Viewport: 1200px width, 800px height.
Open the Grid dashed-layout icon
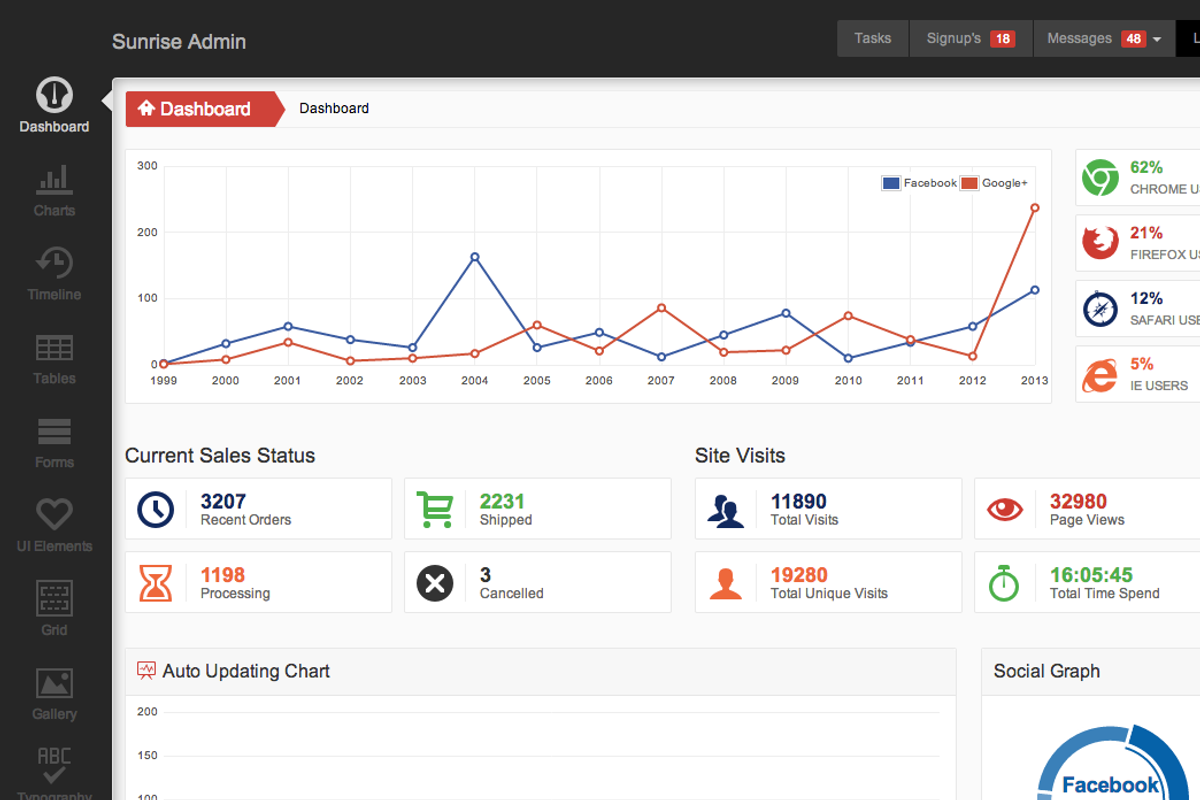(x=54, y=598)
